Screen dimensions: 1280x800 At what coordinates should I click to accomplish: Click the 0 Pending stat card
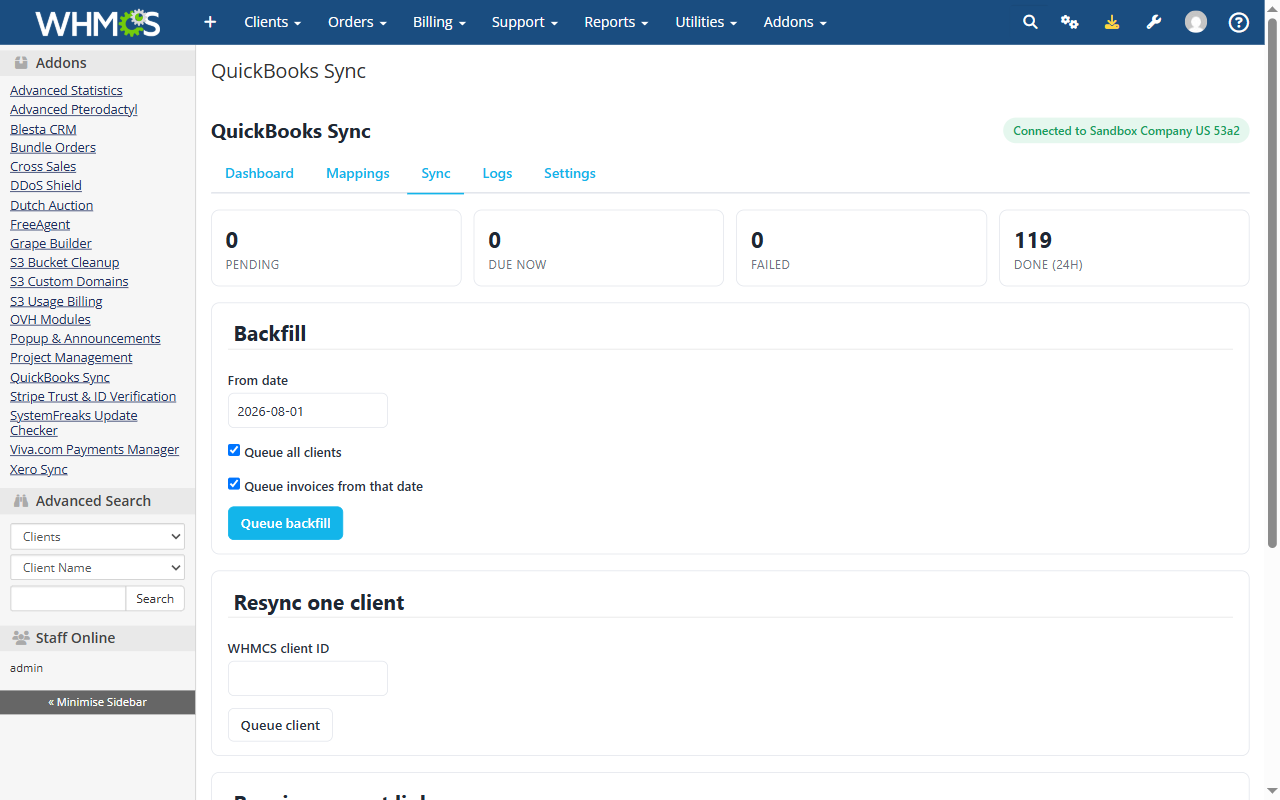click(336, 248)
